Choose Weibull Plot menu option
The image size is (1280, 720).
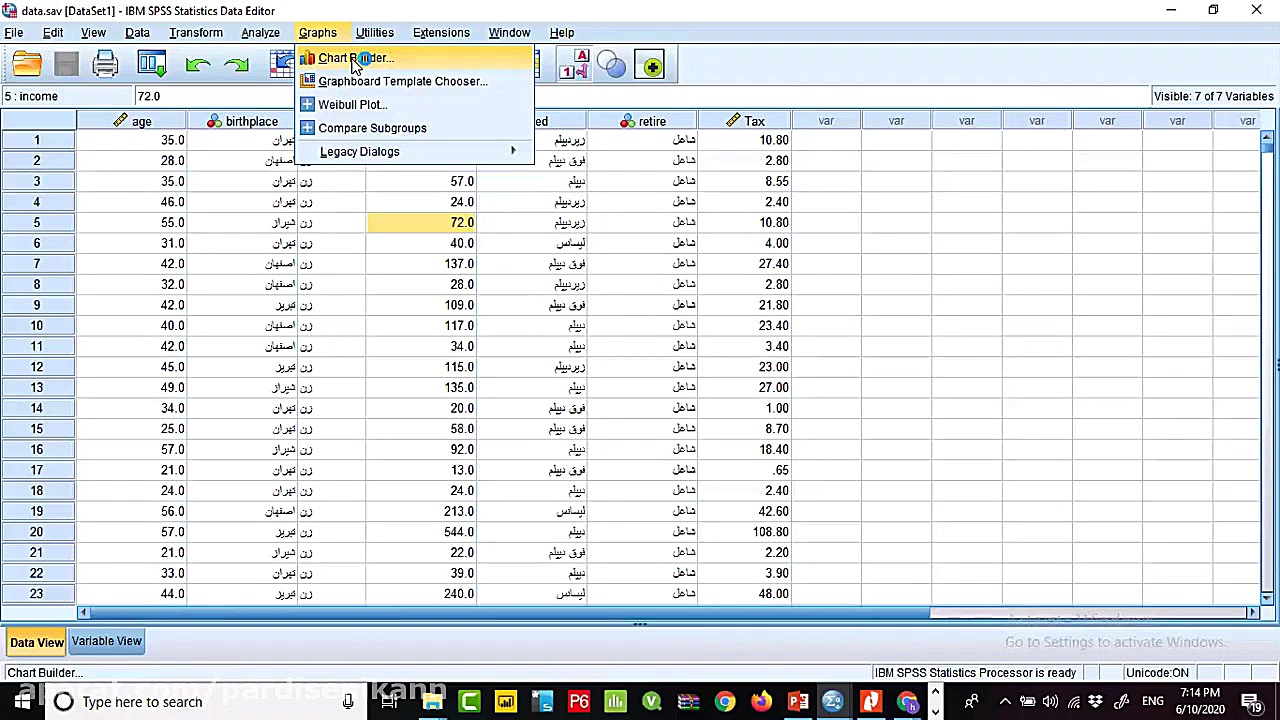click(x=352, y=104)
